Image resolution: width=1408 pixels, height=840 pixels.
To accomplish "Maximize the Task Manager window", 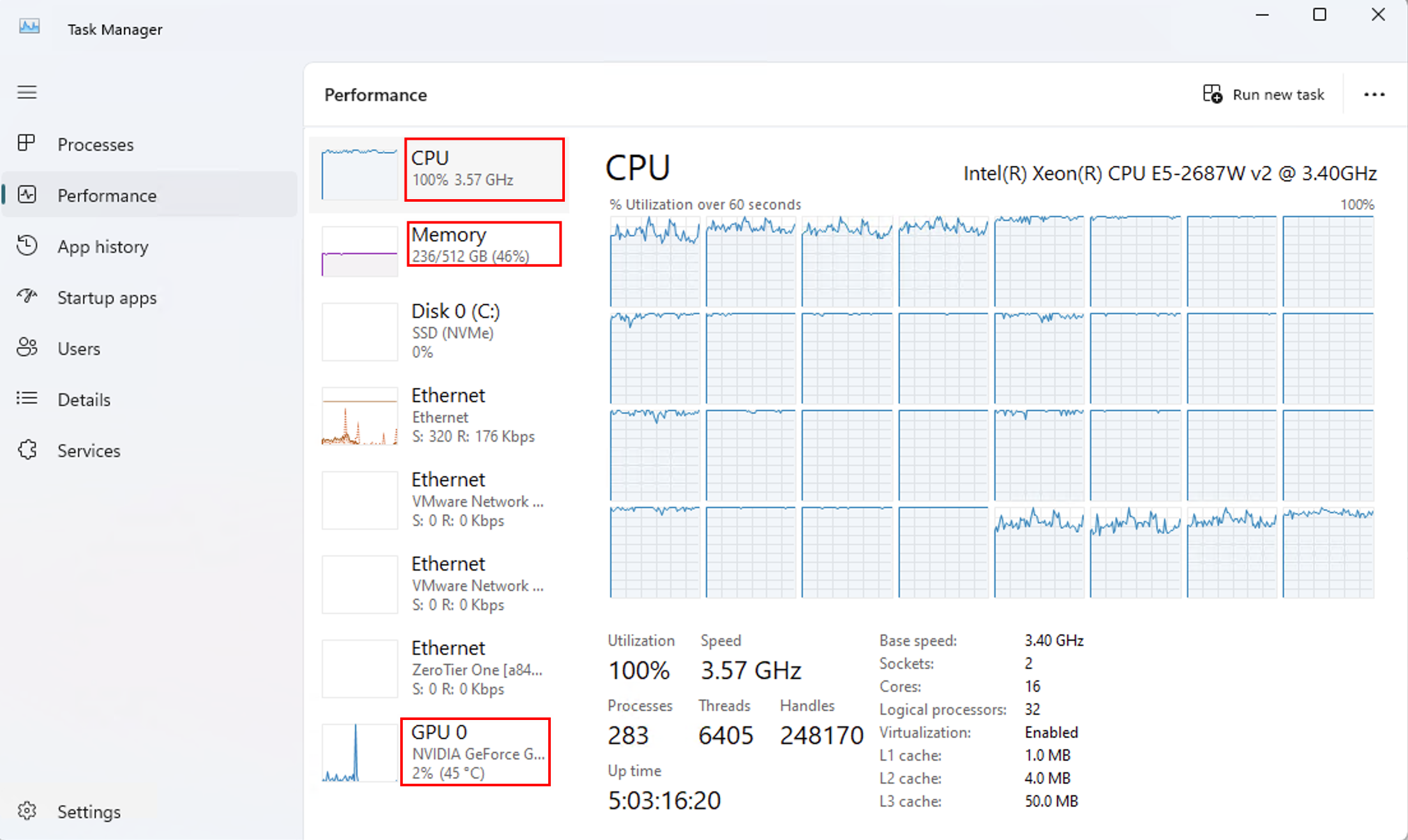I will click(1319, 15).
